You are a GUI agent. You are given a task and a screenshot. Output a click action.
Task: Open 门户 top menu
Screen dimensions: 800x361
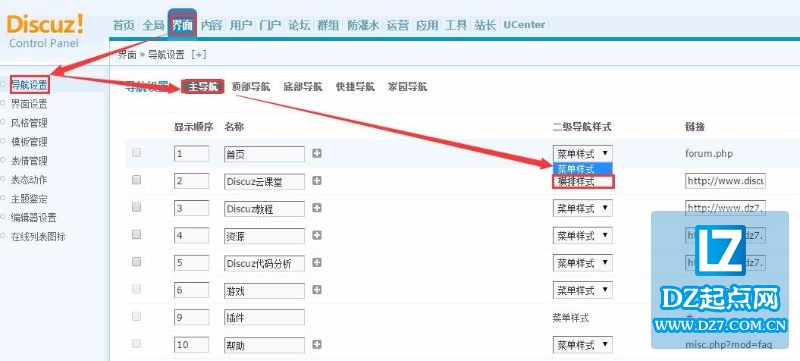pyautogui.click(x=270, y=25)
